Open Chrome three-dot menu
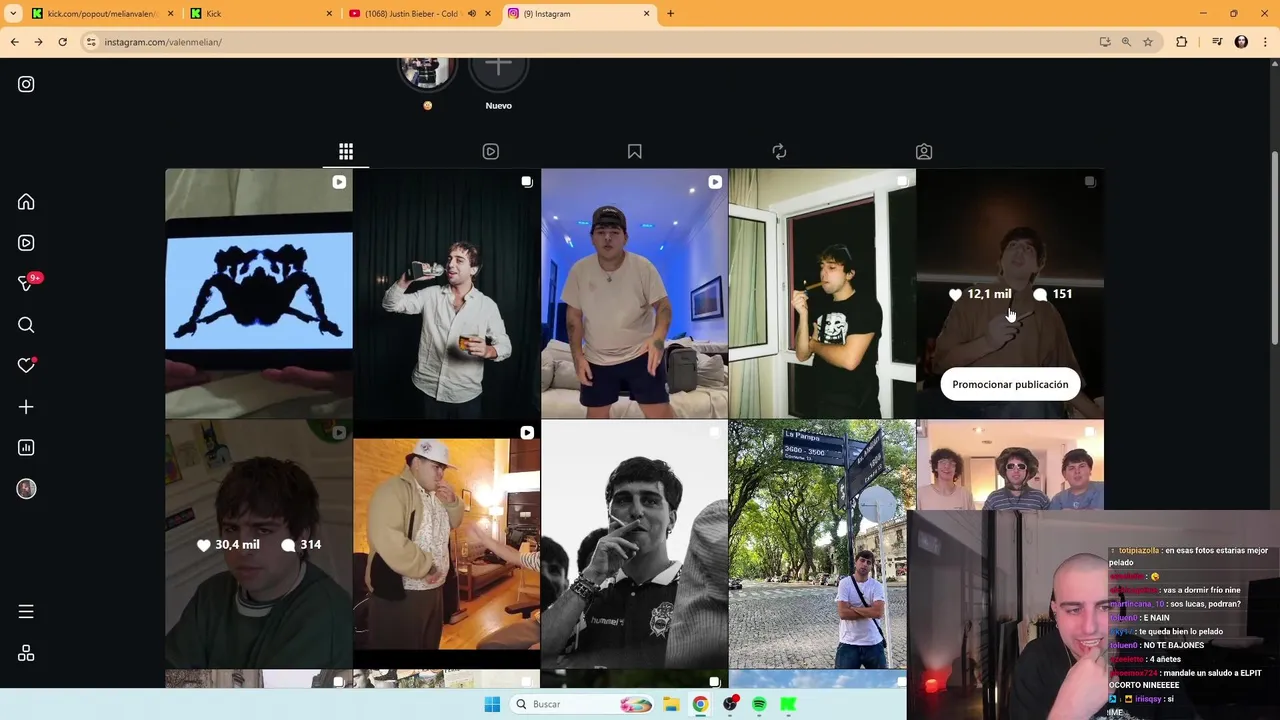Screen dimensions: 1280x720 (1265, 42)
